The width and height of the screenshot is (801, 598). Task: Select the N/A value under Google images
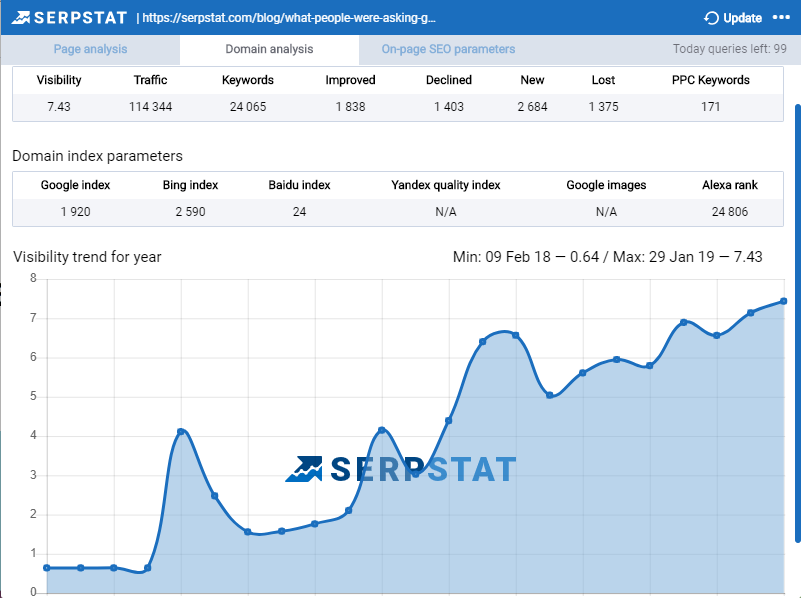pyautogui.click(x=606, y=211)
